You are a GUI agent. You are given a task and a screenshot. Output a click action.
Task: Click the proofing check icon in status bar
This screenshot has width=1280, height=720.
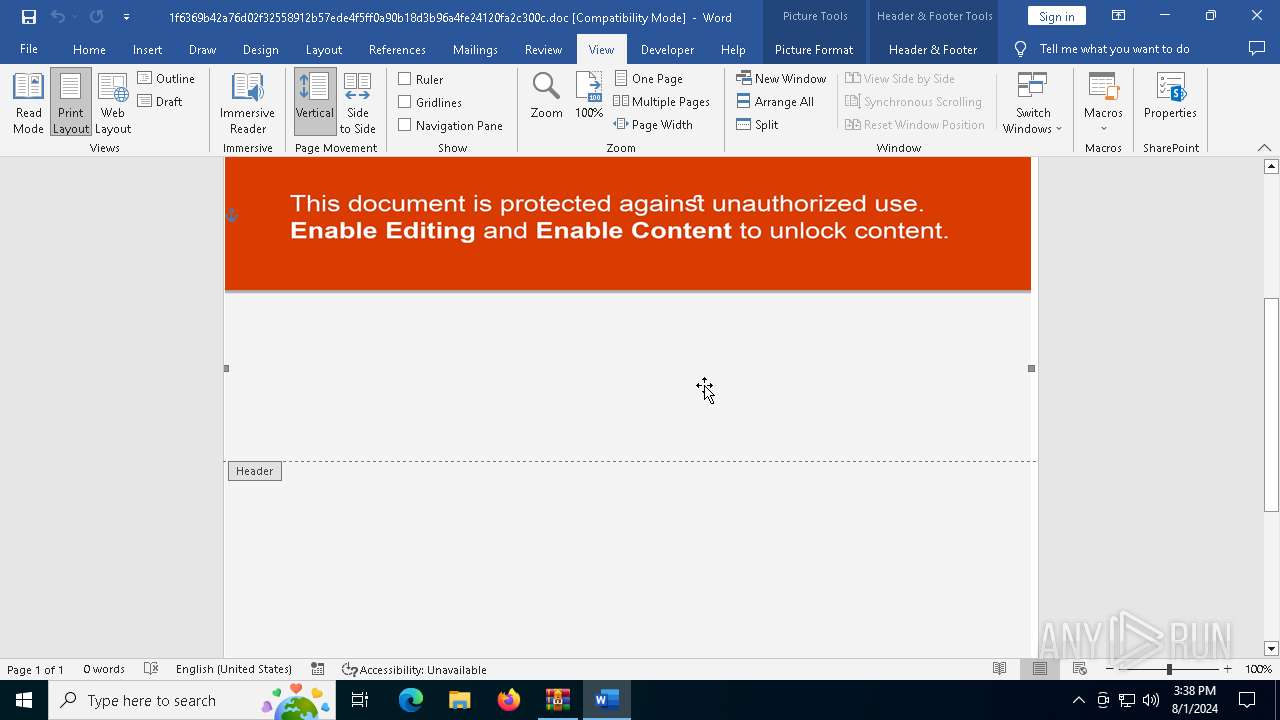151,669
